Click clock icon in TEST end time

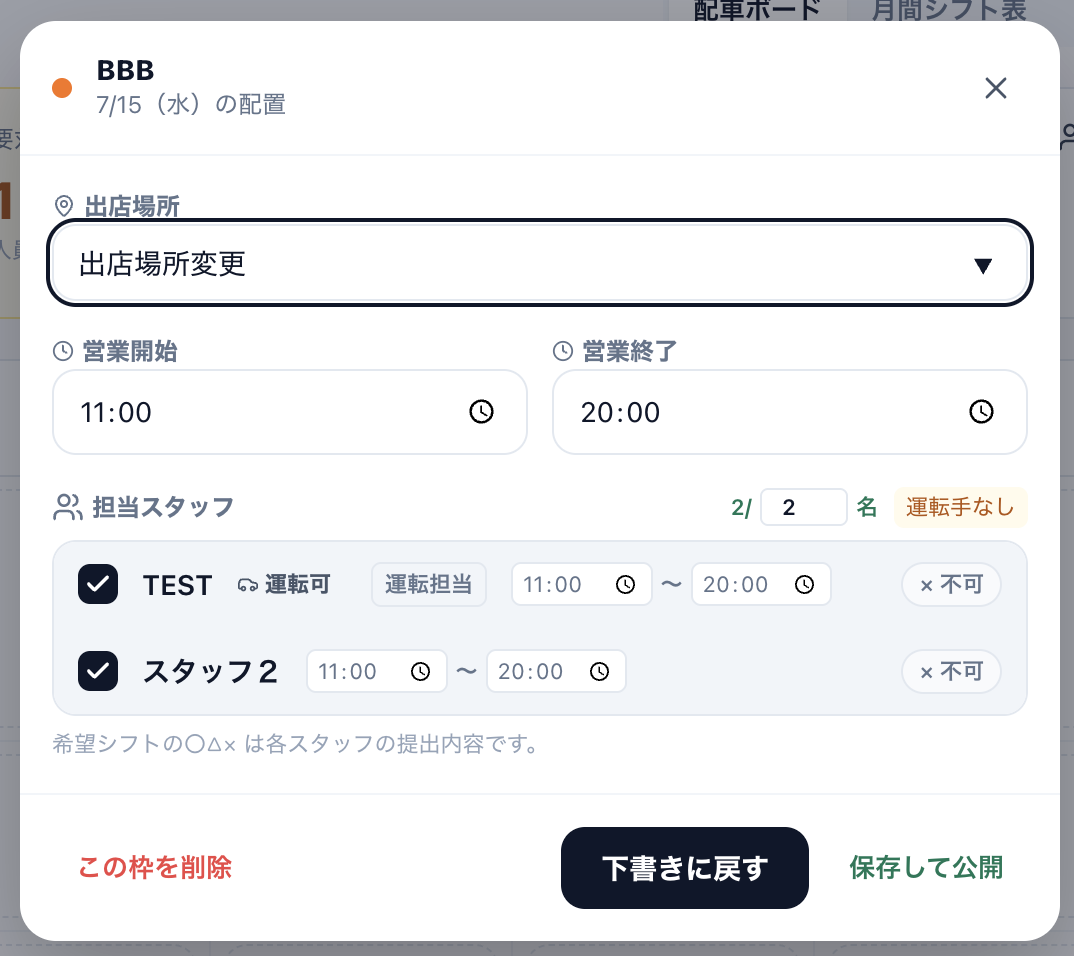point(804,585)
